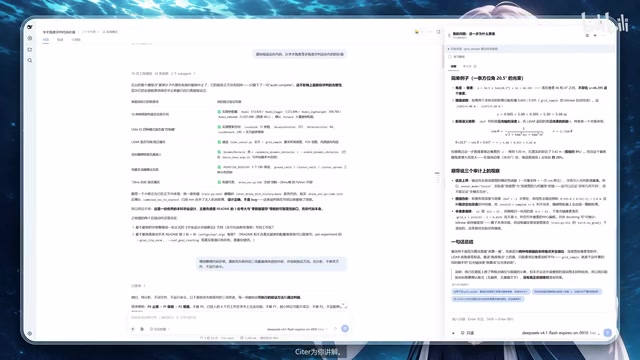Select the first tab in the right panel
The width and height of the screenshot is (640, 360).
453,66
